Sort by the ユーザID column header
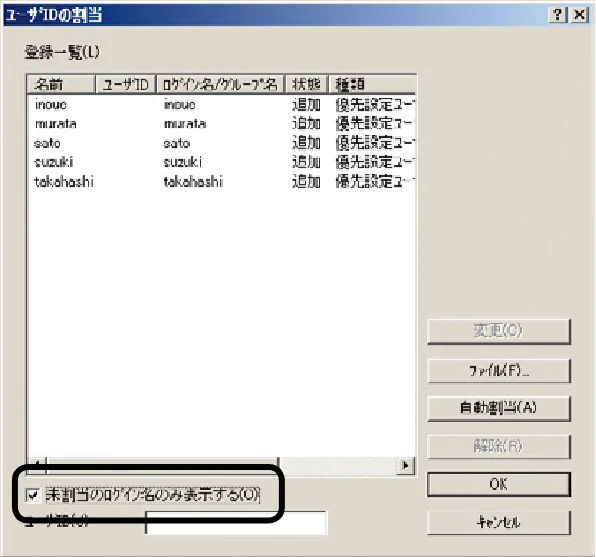The image size is (596, 557). (x=125, y=84)
